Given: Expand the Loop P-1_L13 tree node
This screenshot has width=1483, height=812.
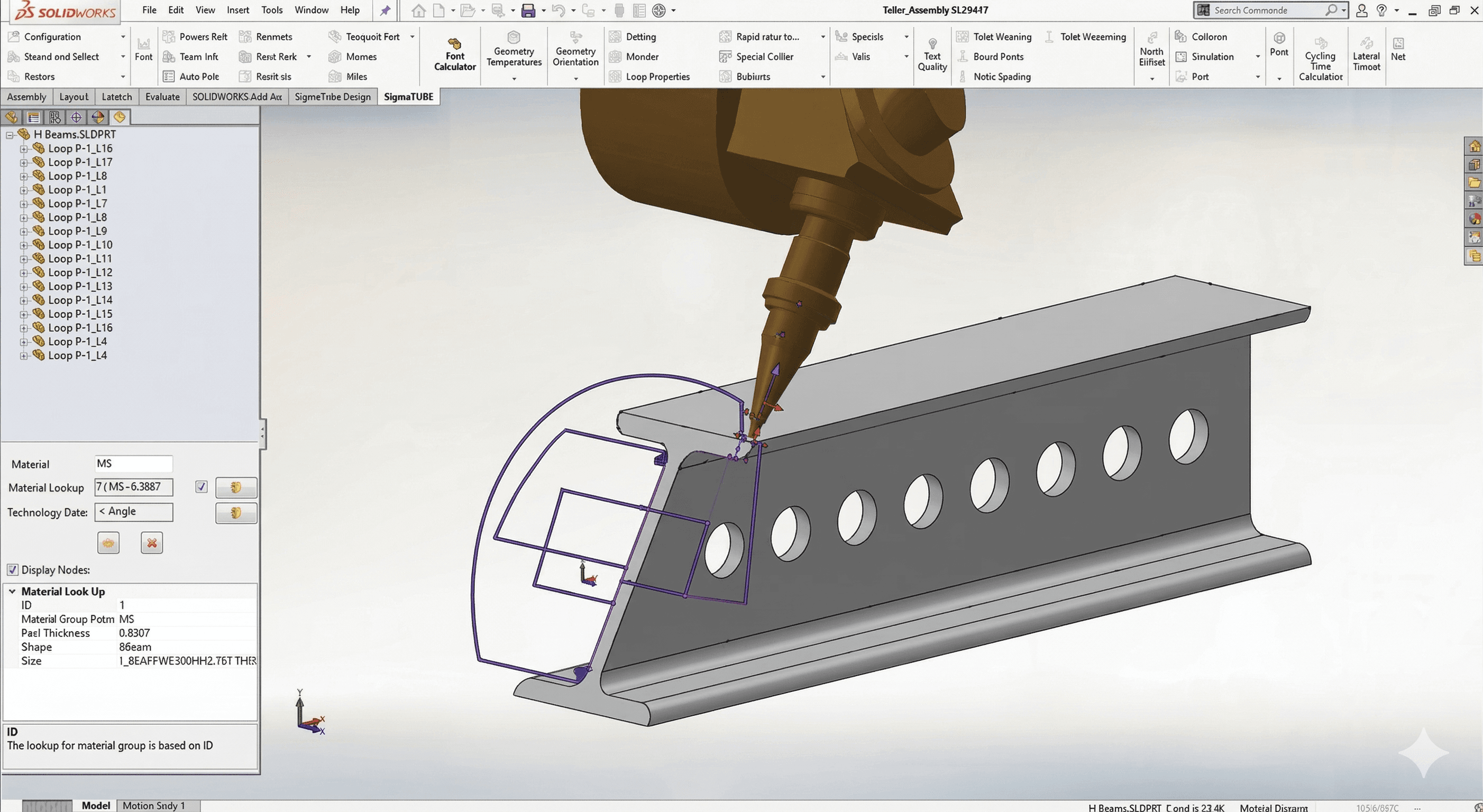Looking at the screenshot, I should pyautogui.click(x=24, y=287).
